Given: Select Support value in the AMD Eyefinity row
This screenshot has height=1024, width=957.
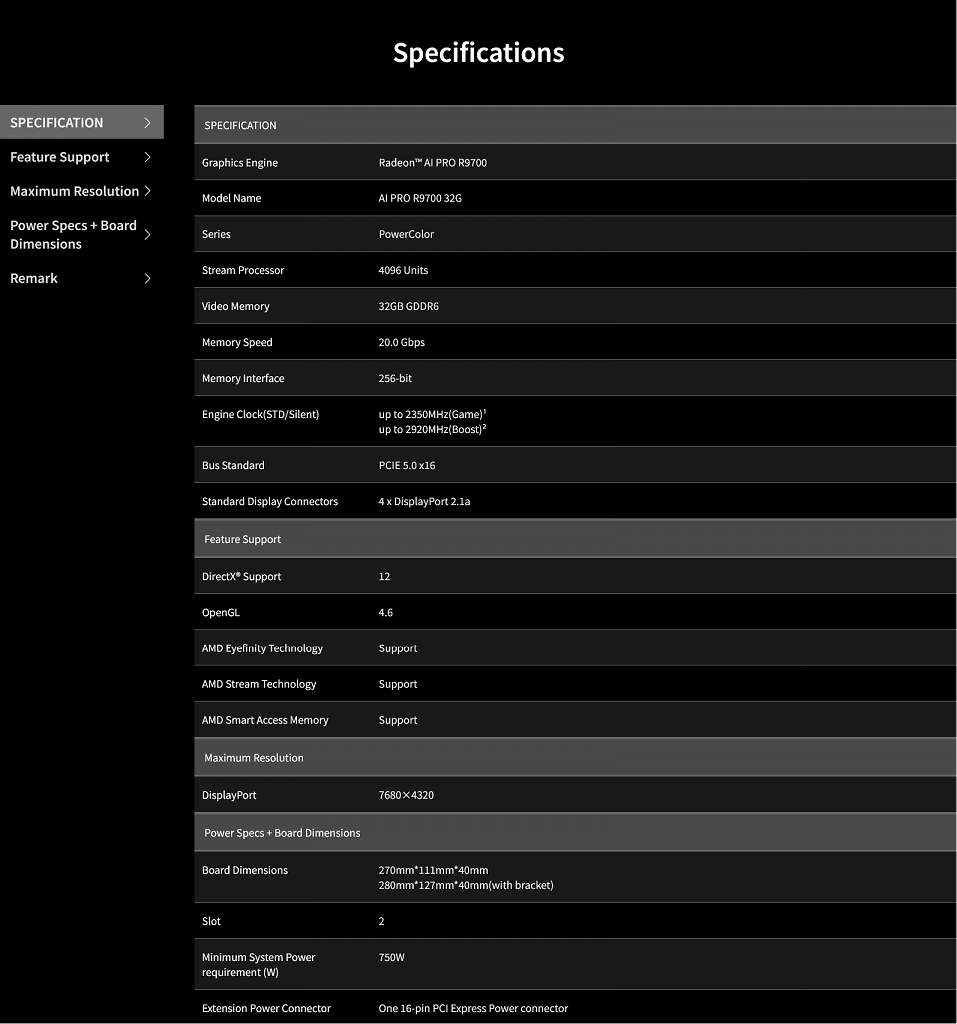Looking at the screenshot, I should click(x=398, y=648).
